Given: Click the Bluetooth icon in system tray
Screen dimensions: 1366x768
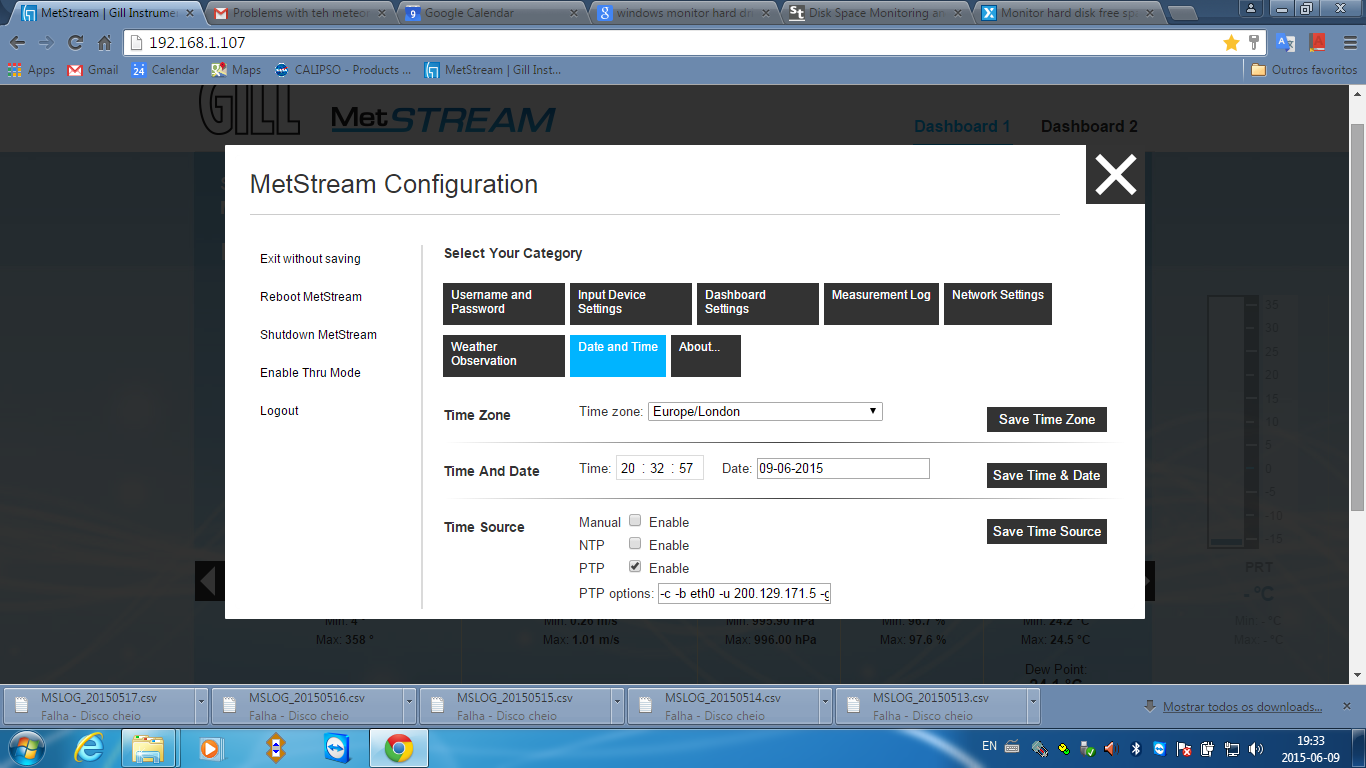Looking at the screenshot, I should click(x=1136, y=748).
